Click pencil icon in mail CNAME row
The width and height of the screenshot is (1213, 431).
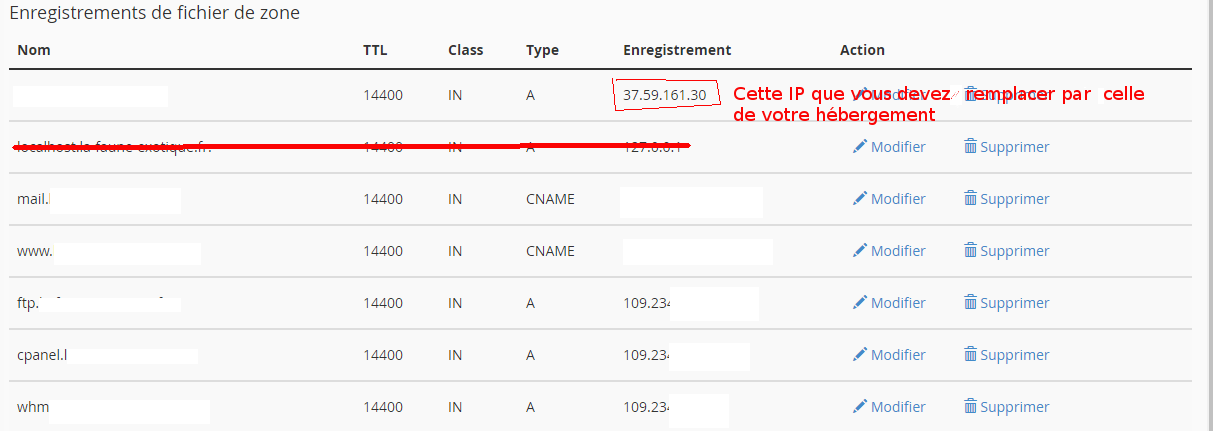(x=859, y=198)
